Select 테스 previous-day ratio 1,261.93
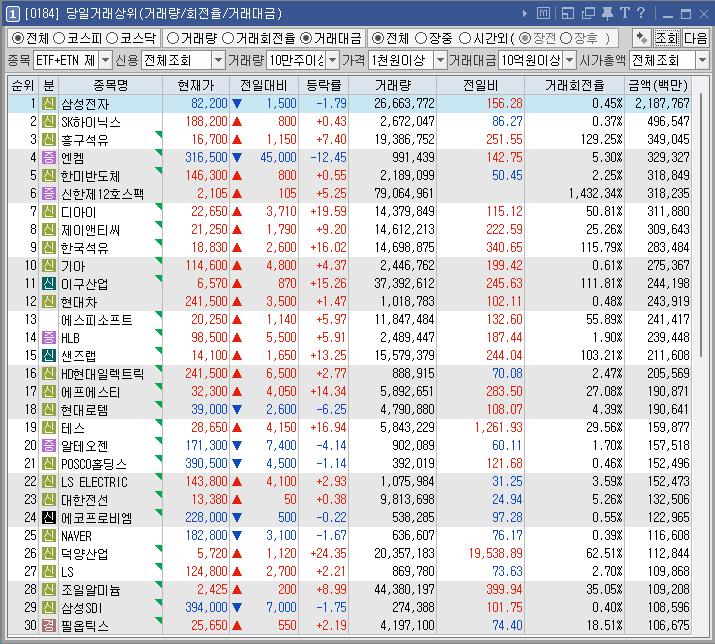 tap(498, 427)
